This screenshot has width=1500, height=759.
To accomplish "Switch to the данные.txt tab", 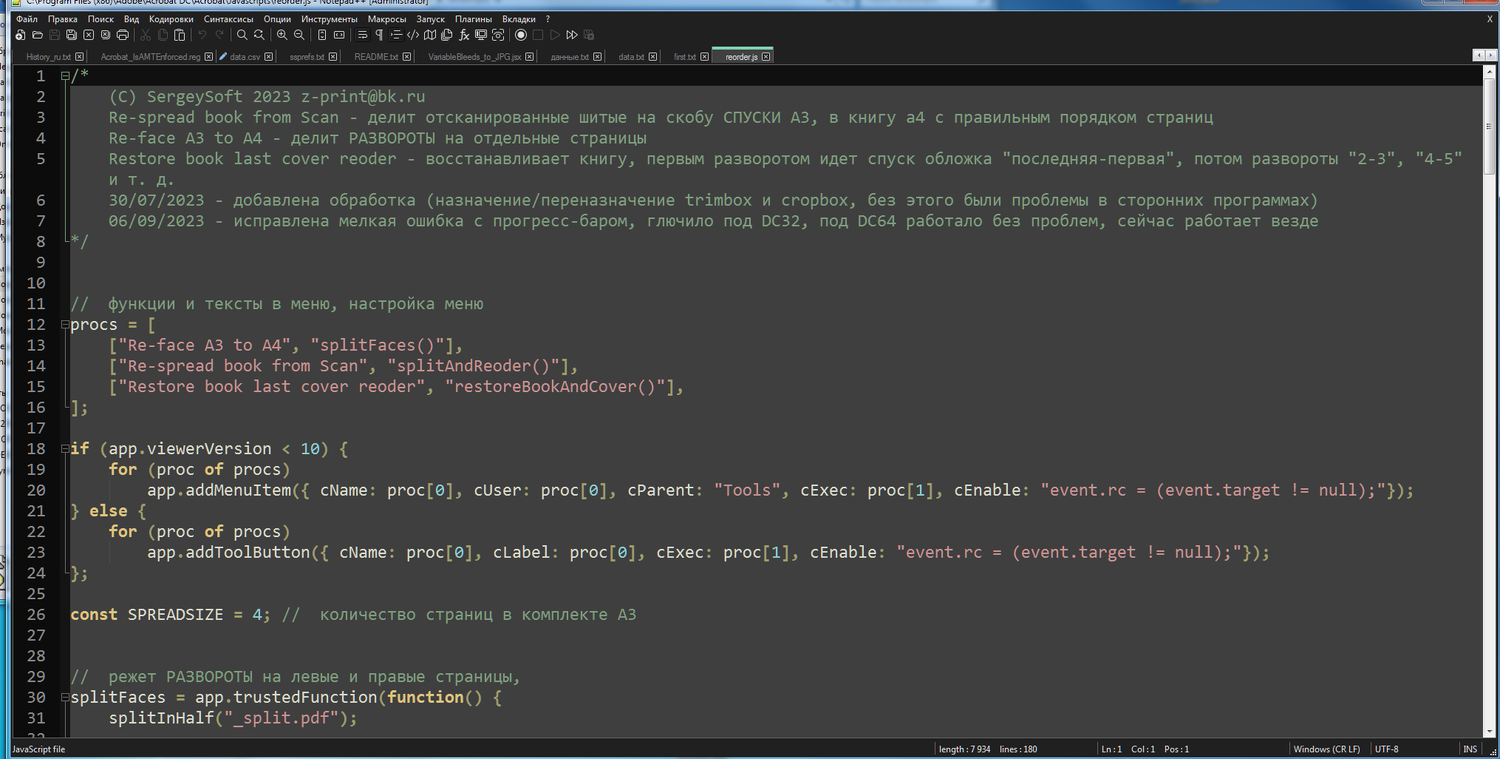I will [x=570, y=57].
